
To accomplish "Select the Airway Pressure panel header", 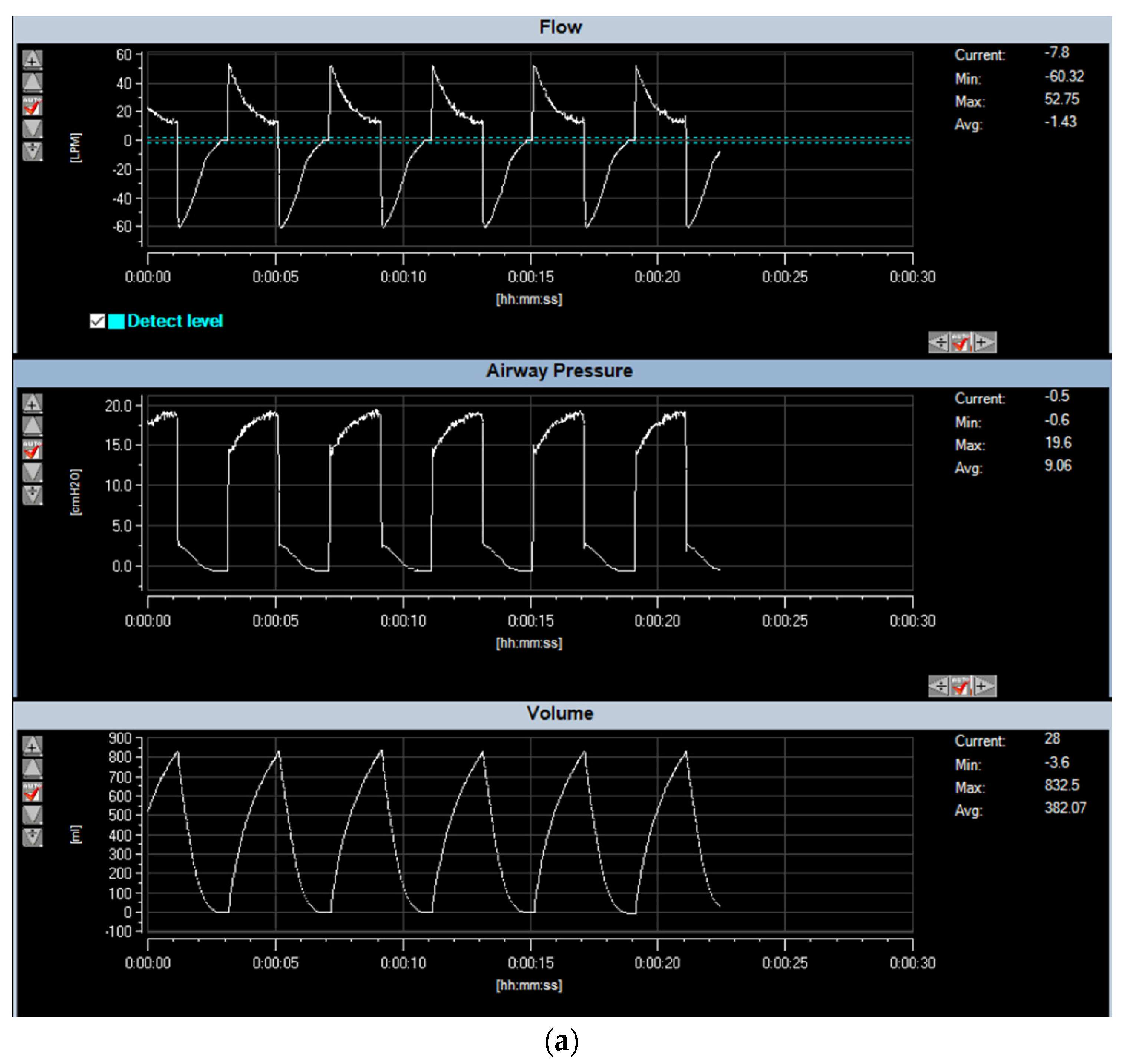I will tap(559, 371).
